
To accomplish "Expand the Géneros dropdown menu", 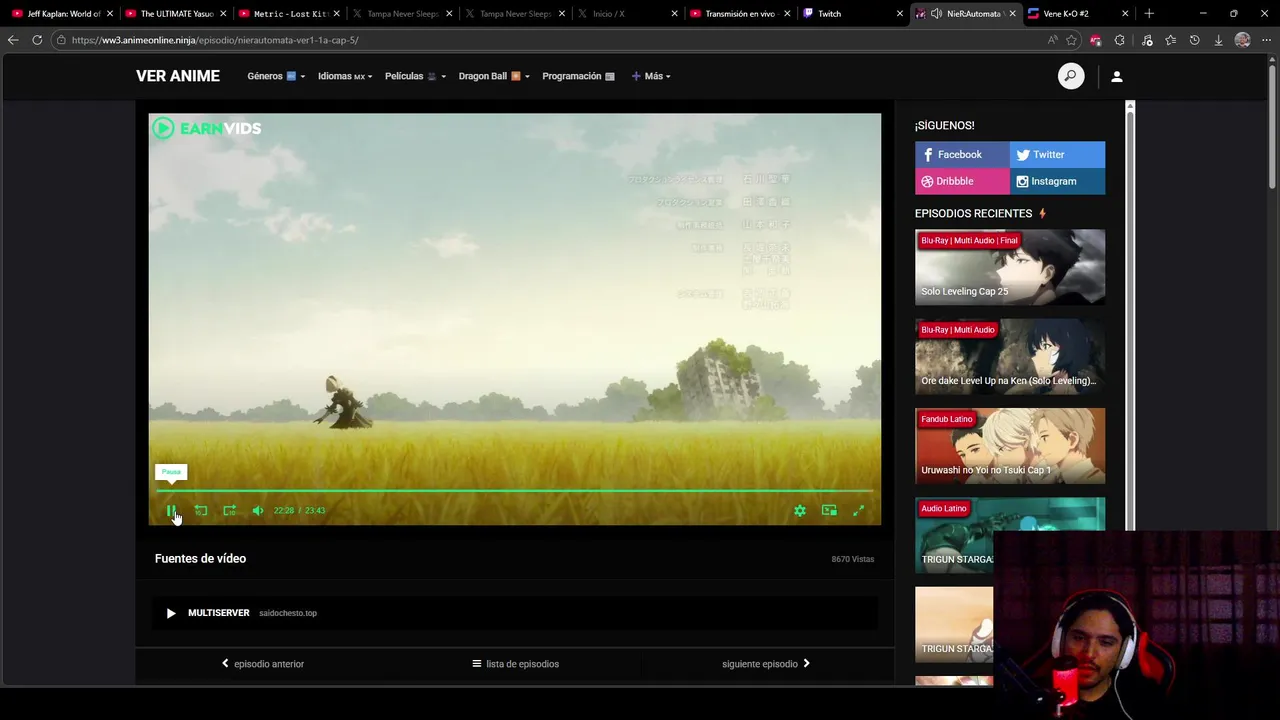I will (276, 76).
